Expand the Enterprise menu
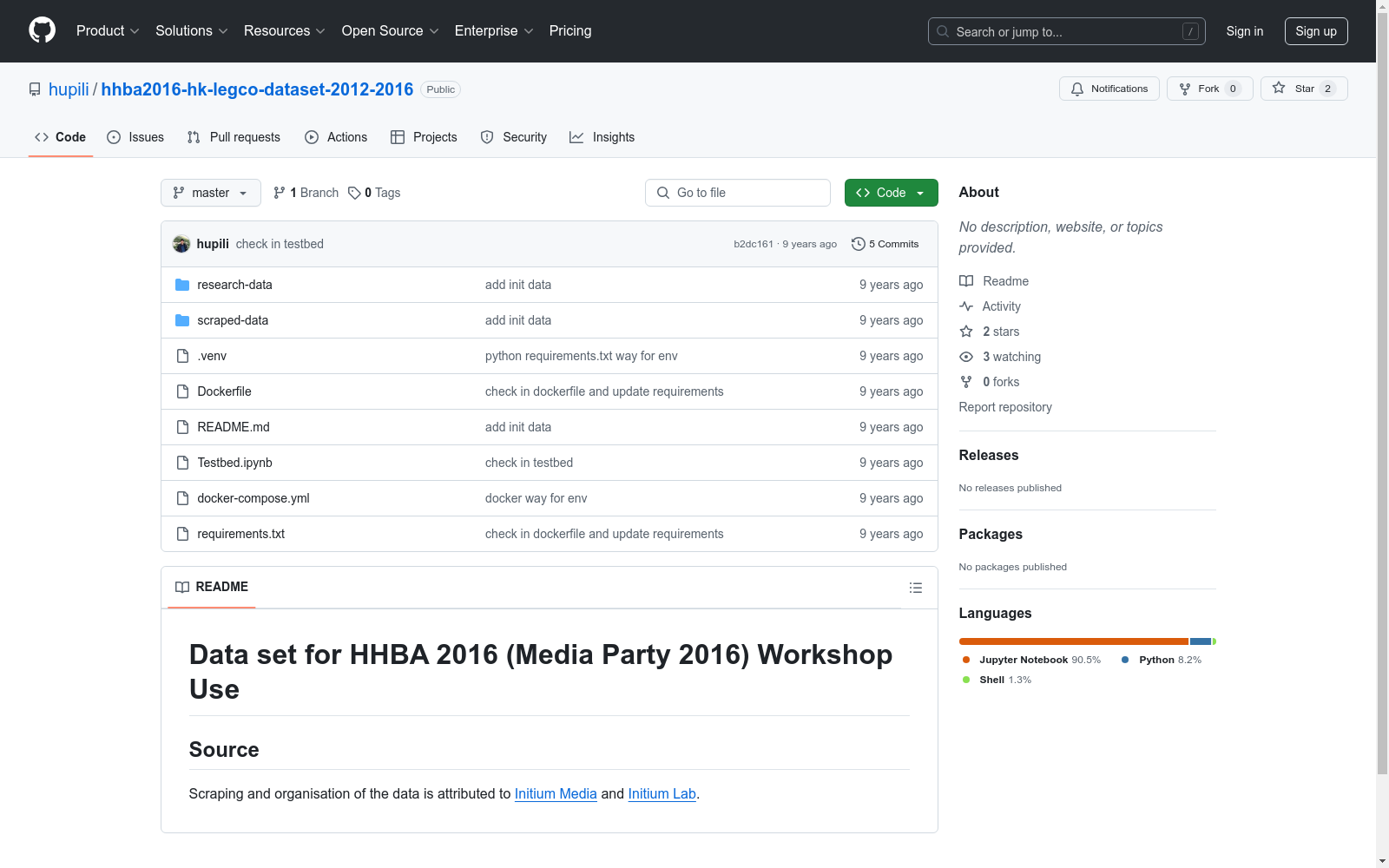 [495, 31]
